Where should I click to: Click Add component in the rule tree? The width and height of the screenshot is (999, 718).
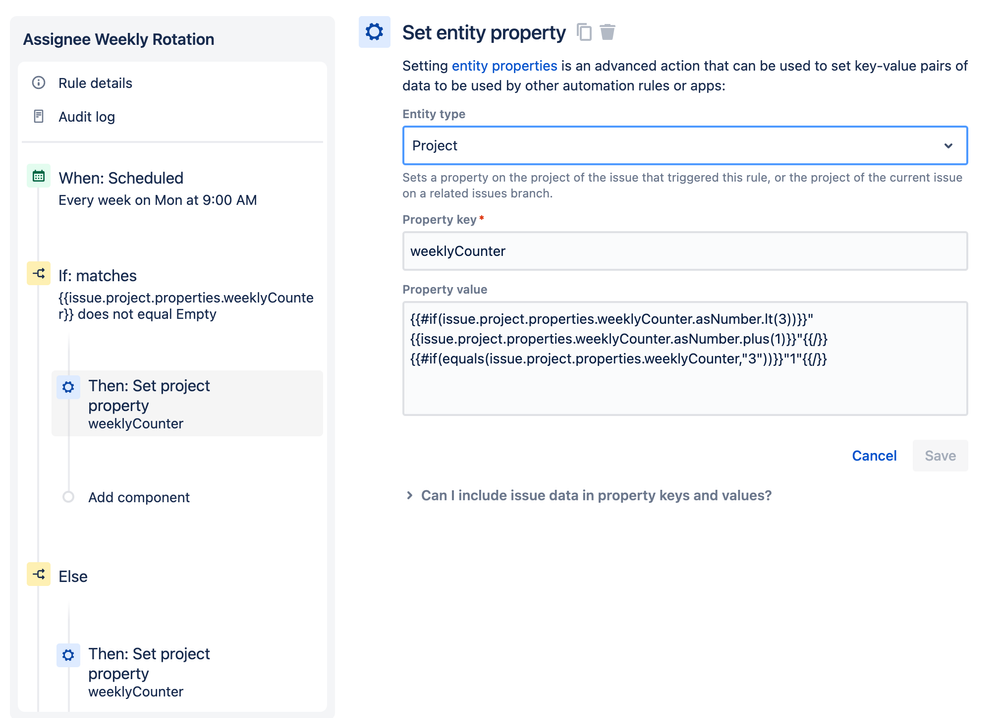[139, 497]
